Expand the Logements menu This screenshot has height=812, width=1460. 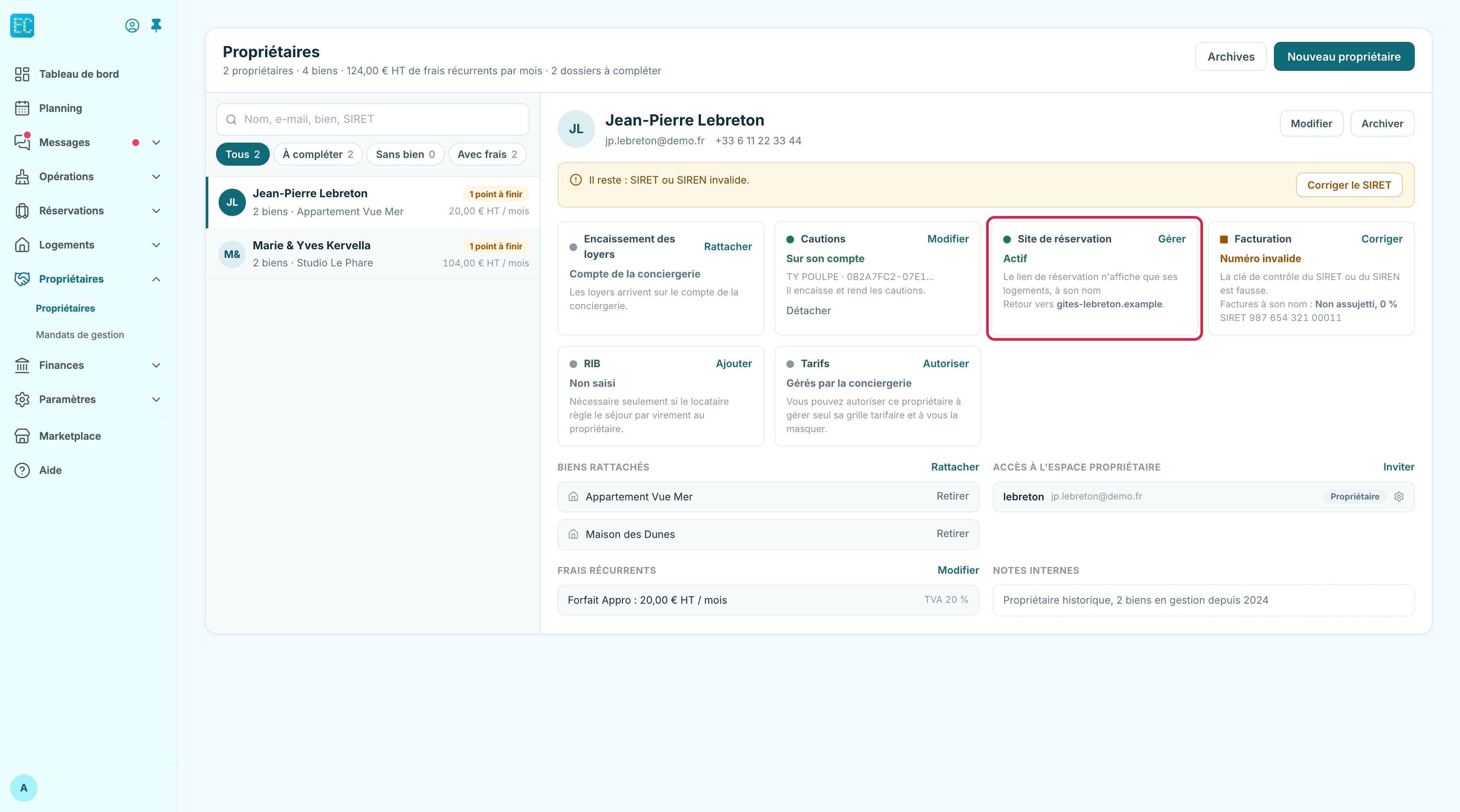156,245
